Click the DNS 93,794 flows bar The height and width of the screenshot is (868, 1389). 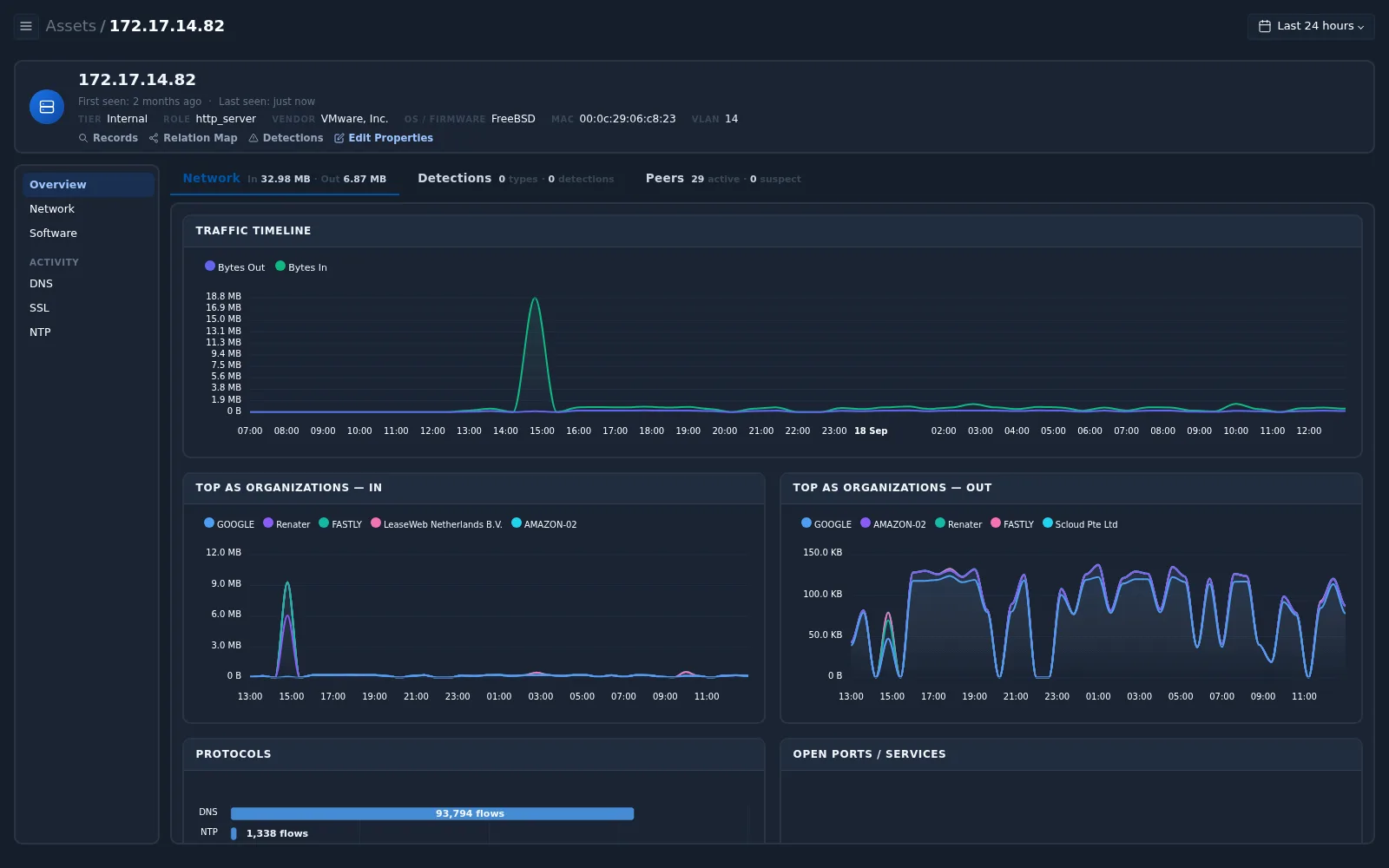click(432, 813)
